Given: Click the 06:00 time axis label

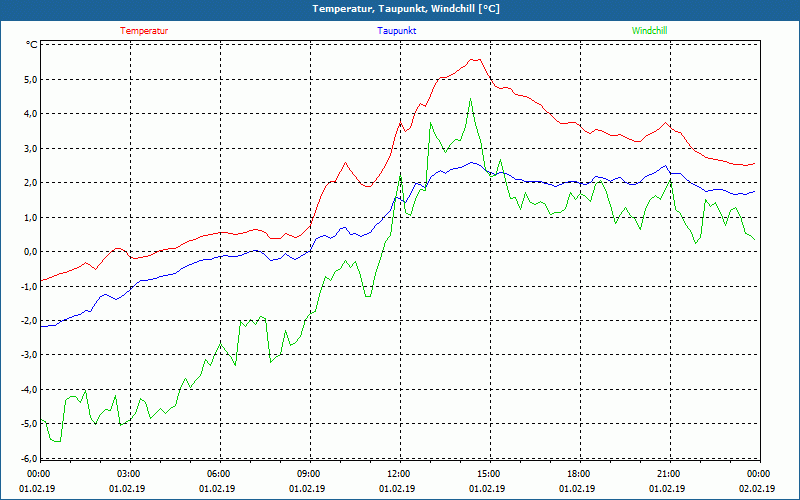Looking at the screenshot, I should pyautogui.click(x=217, y=474).
